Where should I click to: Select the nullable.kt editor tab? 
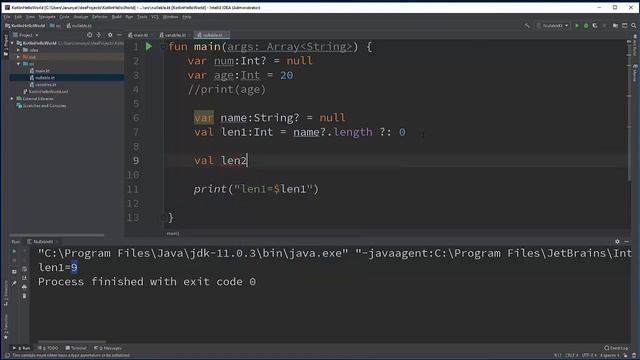tap(211, 35)
